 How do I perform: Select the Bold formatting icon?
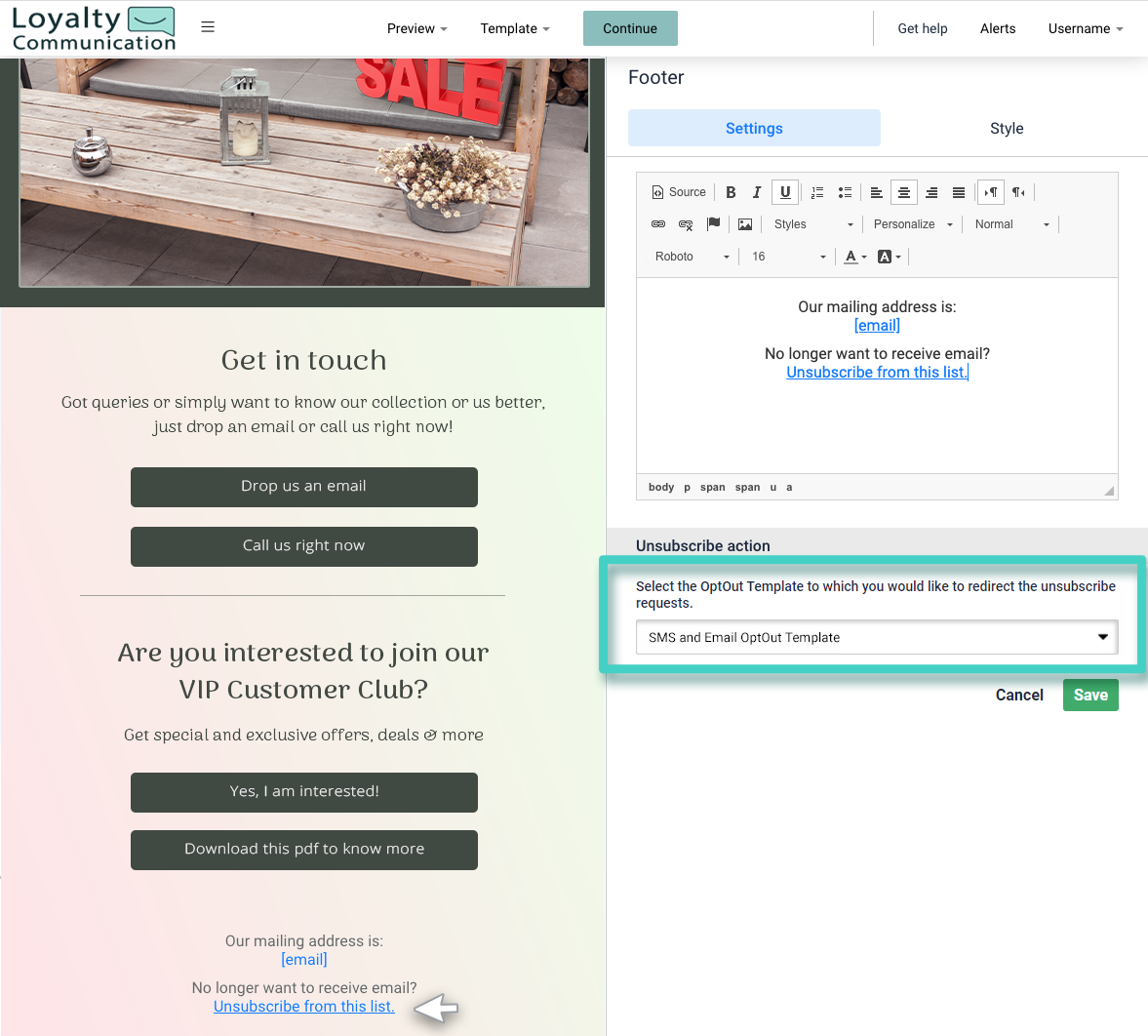pyautogui.click(x=731, y=192)
